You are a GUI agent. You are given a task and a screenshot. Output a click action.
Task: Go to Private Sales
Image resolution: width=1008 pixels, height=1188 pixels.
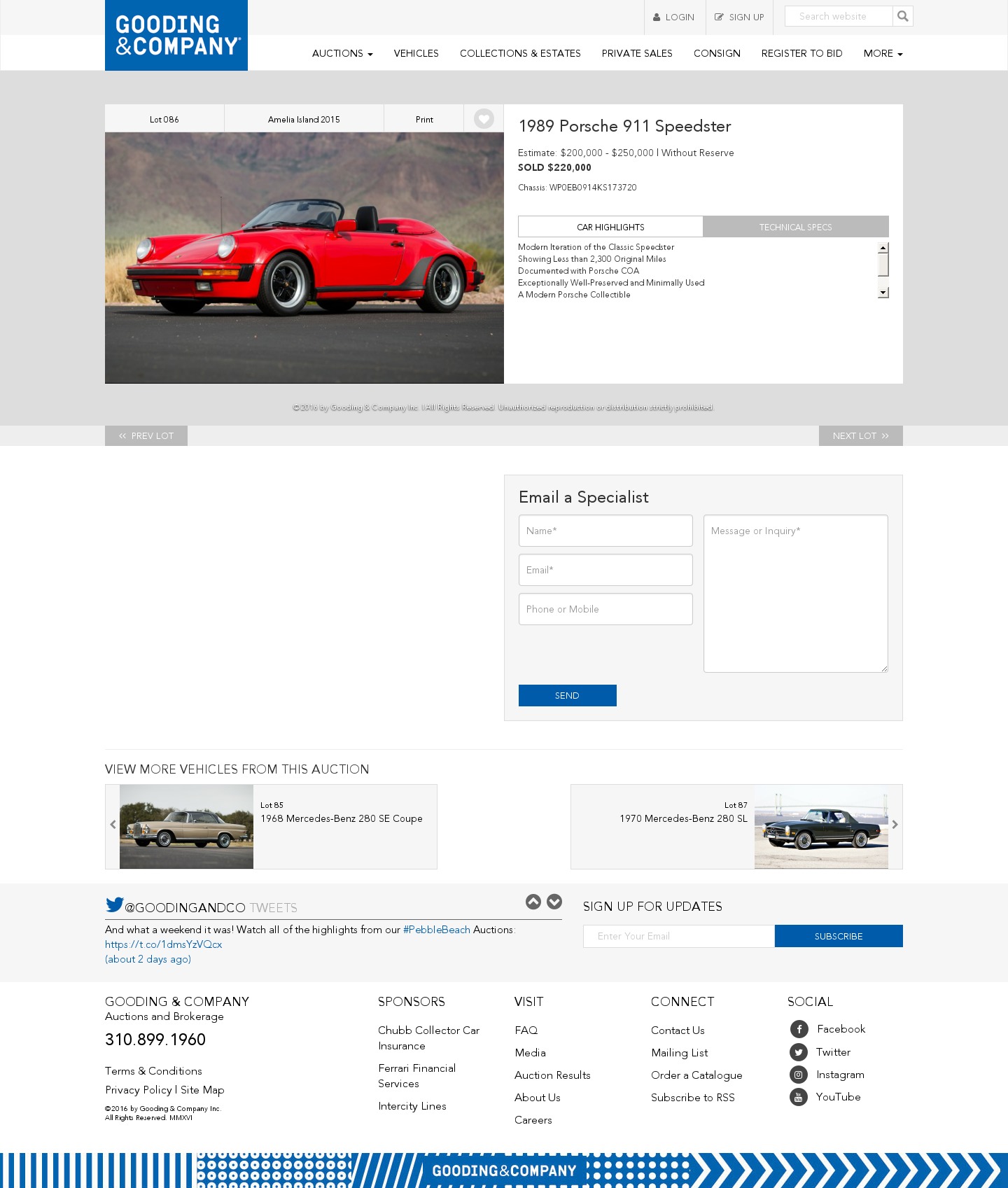point(637,53)
